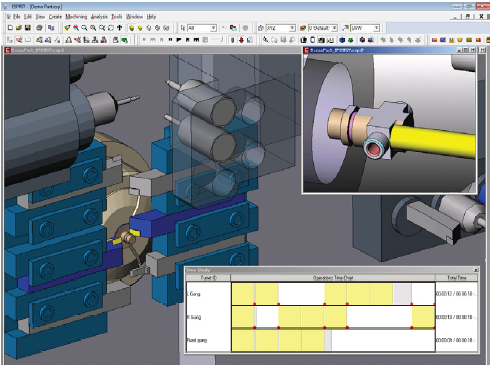
Task: Select the red zoom magnifier tool
Action: (x=76, y=28)
